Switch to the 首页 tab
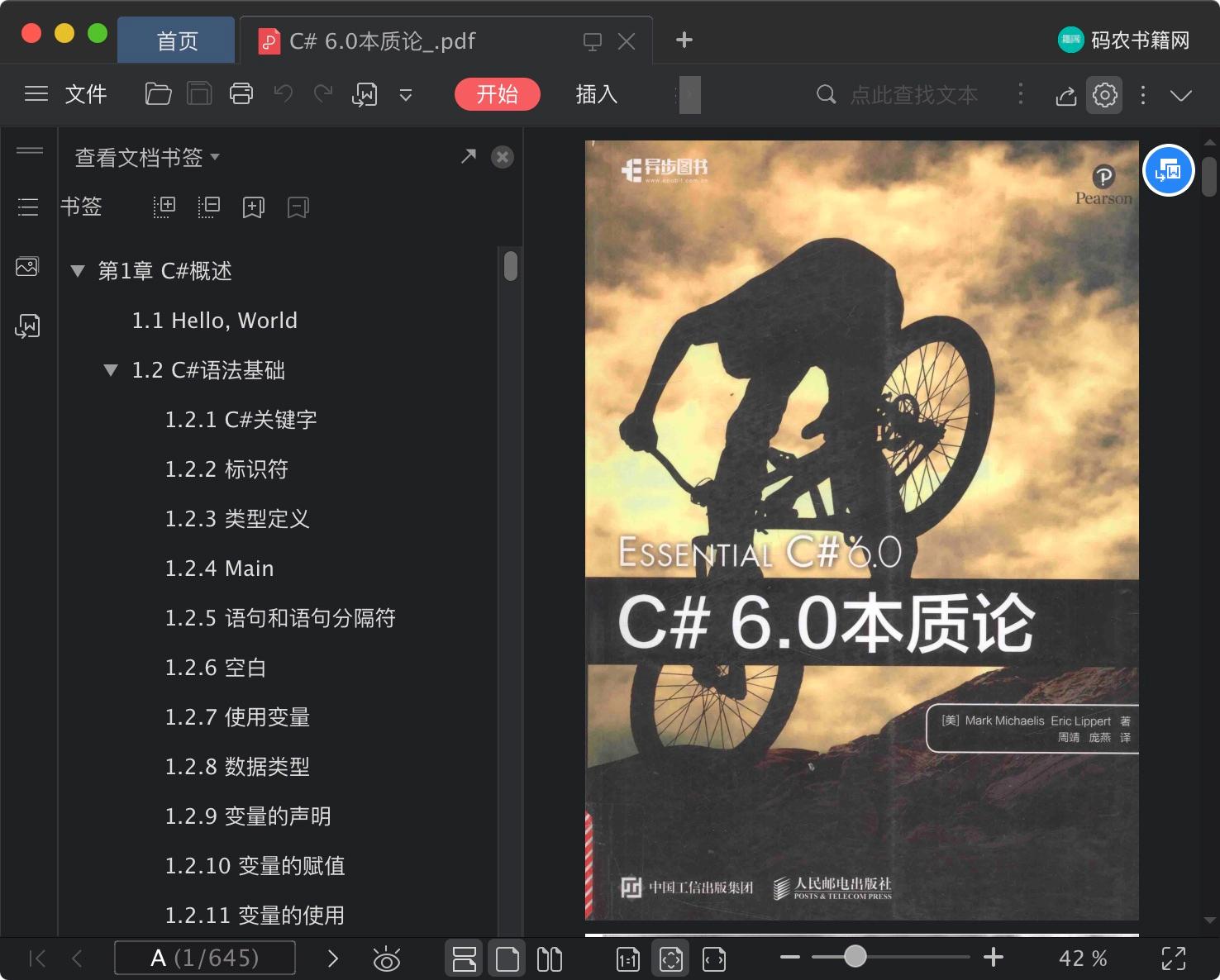This screenshot has width=1220, height=980. [x=177, y=40]
